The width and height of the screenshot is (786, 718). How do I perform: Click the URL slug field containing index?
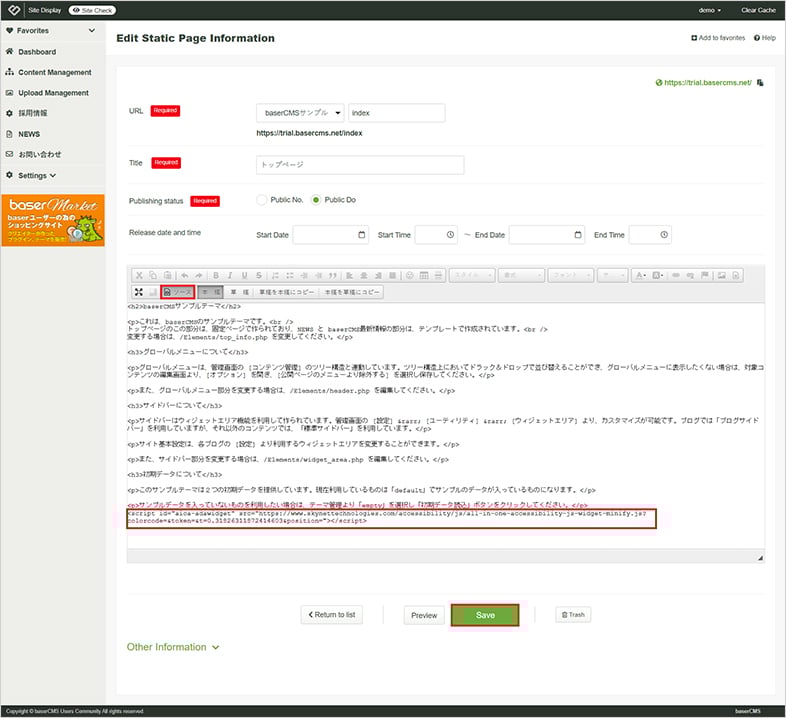(x=397, y=113)
